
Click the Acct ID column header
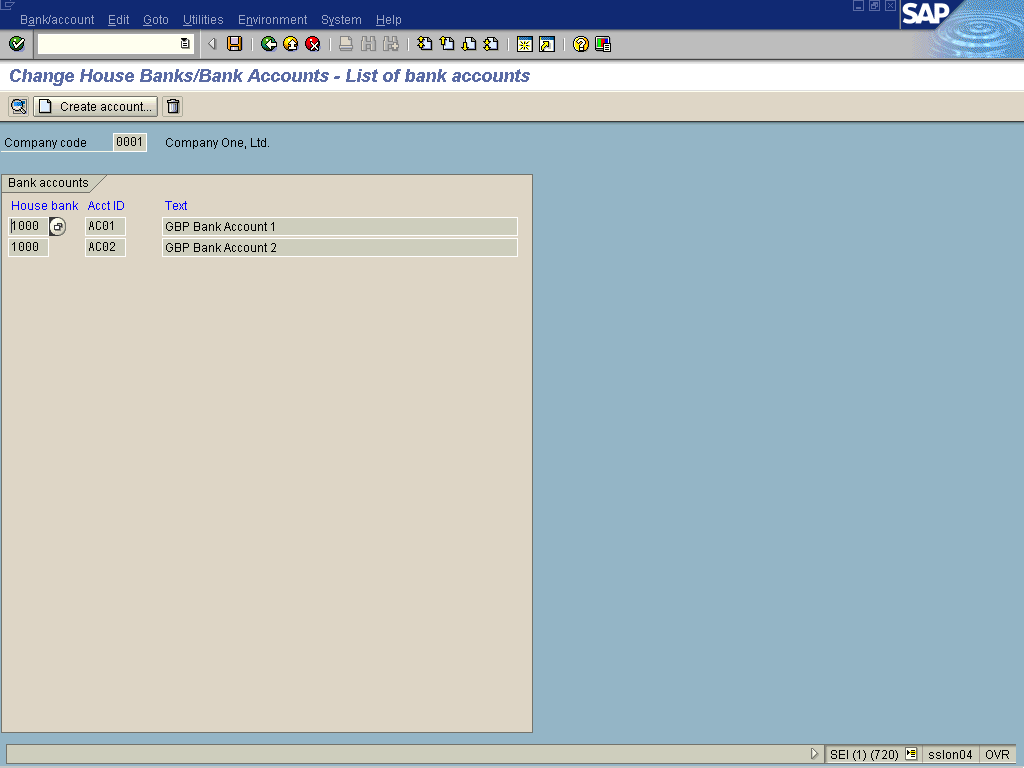106,206
